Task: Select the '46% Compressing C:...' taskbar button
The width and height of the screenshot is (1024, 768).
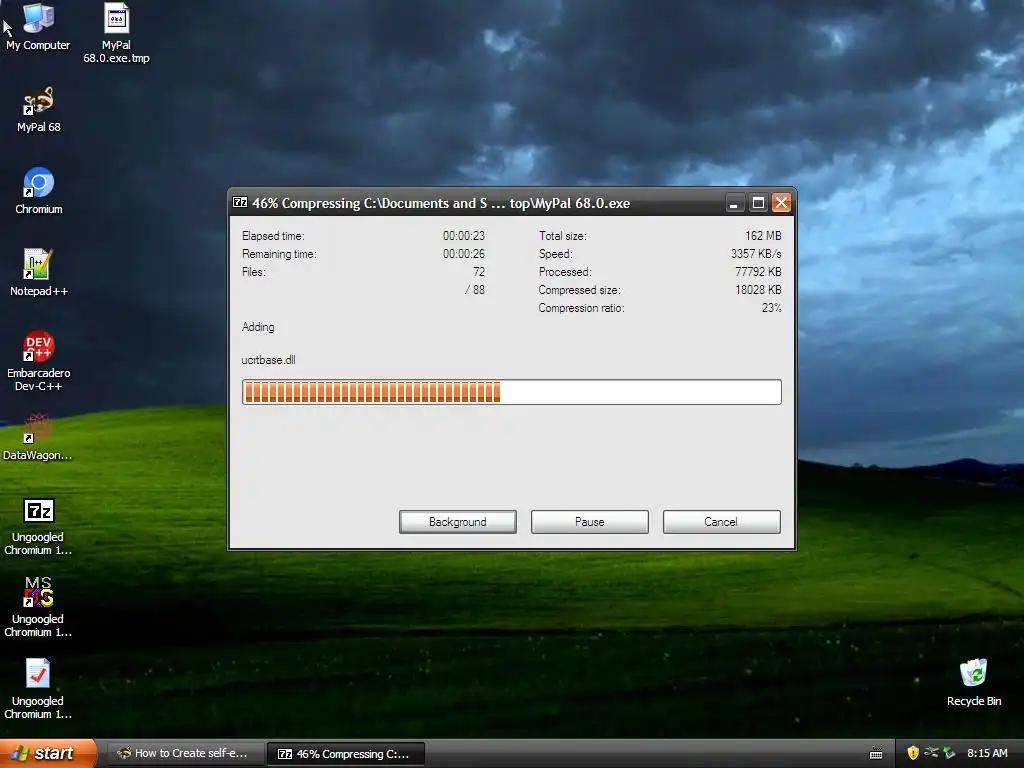Action: (346, 754)
